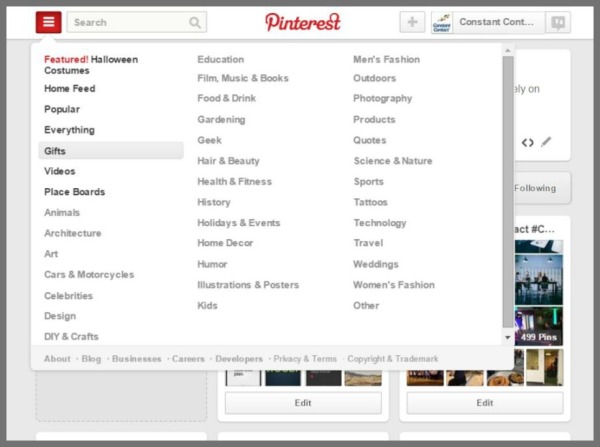Open Film, Music & Books category
Screen dimensions: 600x447
click(x=243, y=78)
